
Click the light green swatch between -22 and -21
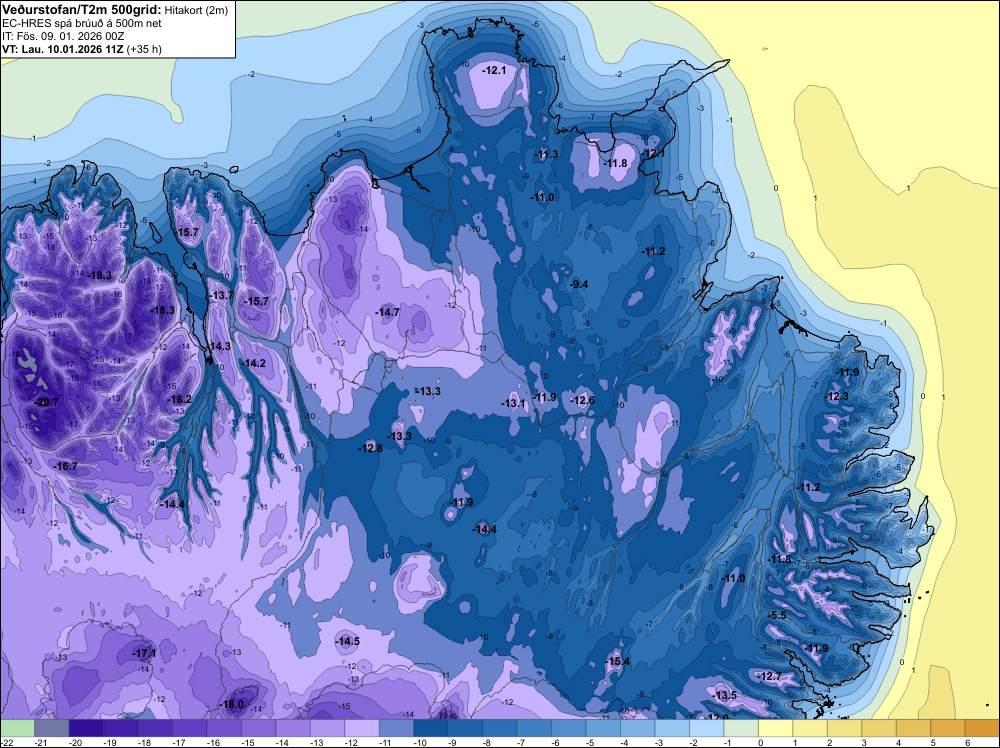click(19, 728)
